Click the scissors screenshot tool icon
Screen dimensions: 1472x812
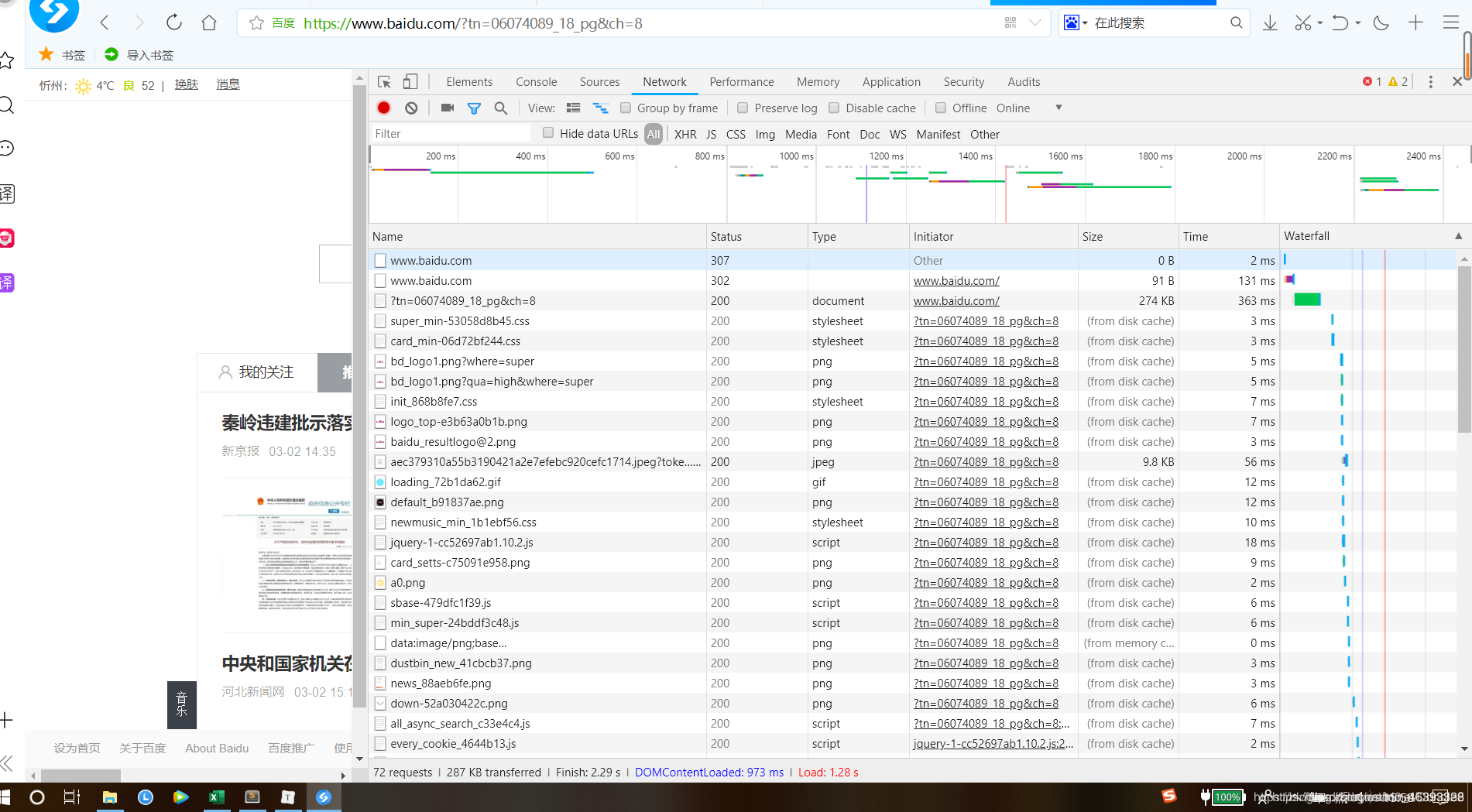pyautogui.click(x=1303, y=23)
